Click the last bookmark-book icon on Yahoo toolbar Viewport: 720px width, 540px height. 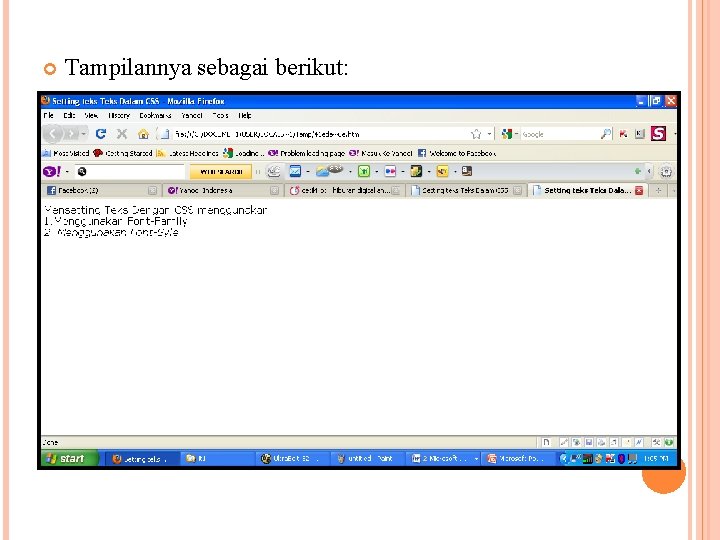[x=467, y=171]
